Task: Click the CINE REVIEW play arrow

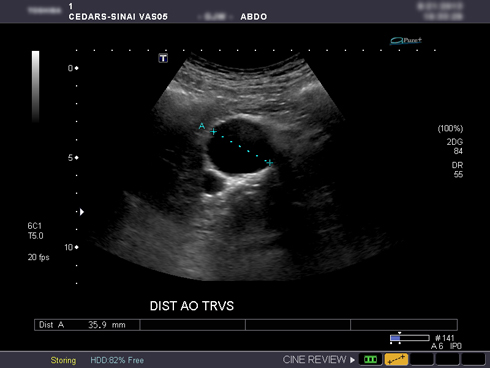Action: (352, 360)
